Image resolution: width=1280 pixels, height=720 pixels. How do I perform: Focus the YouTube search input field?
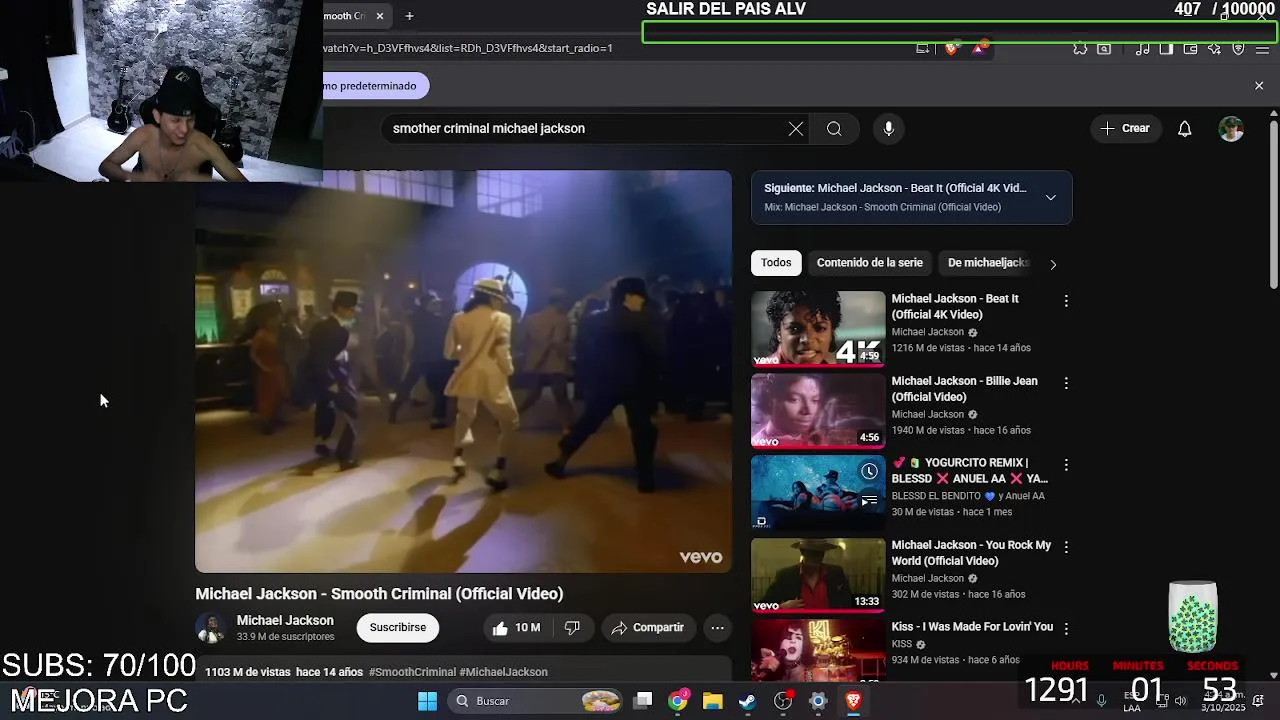coord(585,128)
